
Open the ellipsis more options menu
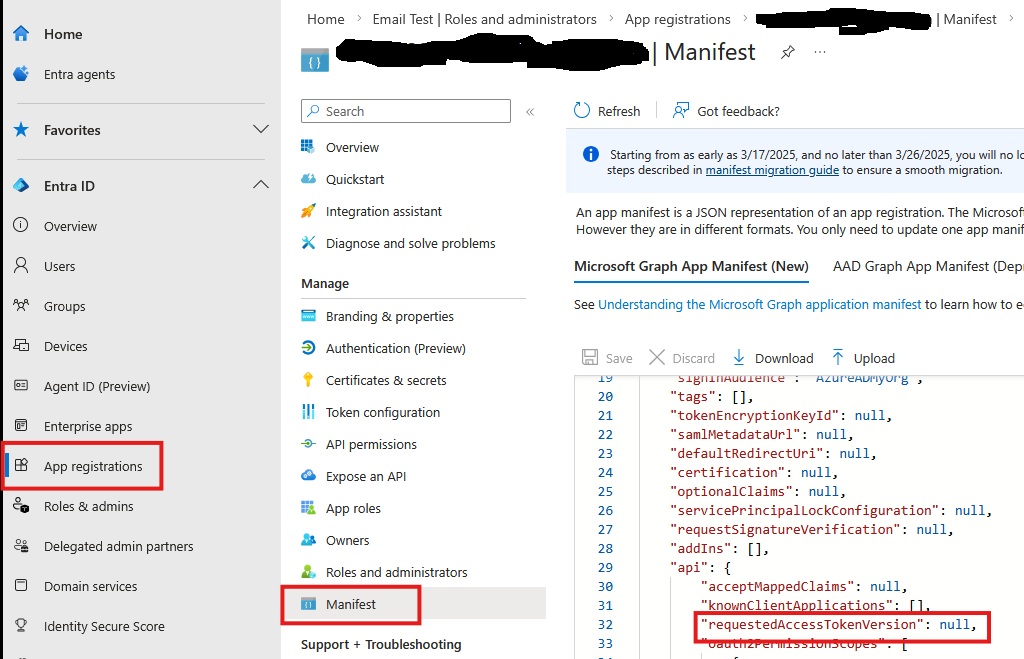820,52
